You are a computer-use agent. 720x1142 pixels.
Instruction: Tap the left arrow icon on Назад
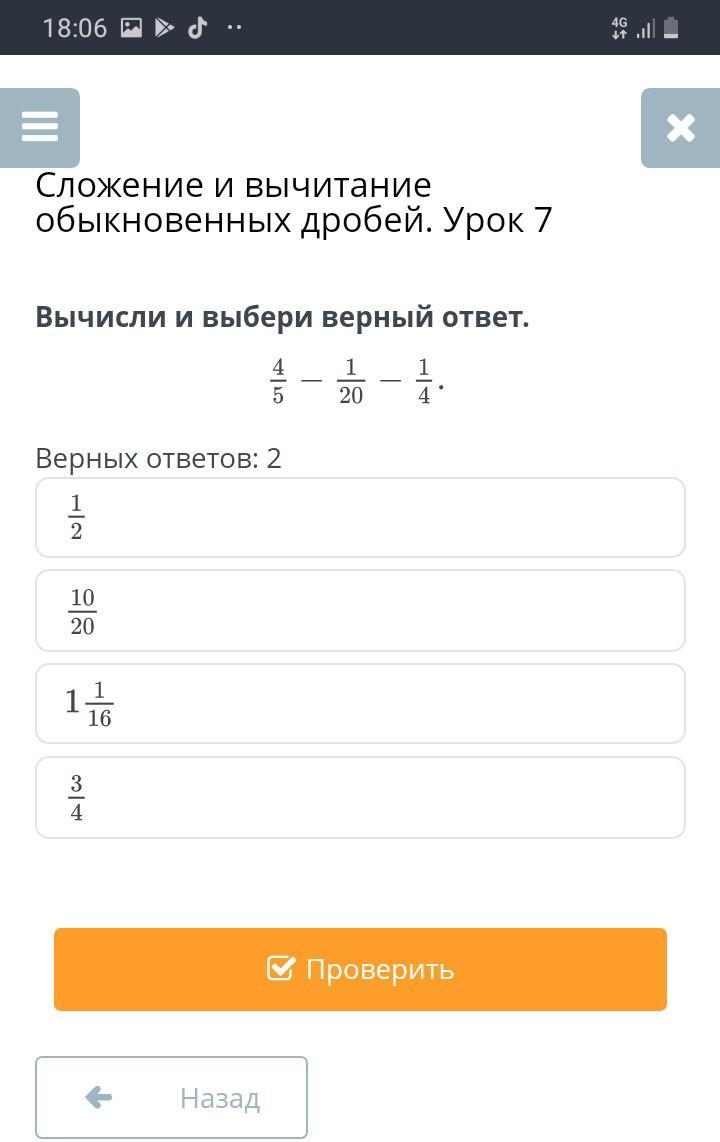[x=99, y=1097]
